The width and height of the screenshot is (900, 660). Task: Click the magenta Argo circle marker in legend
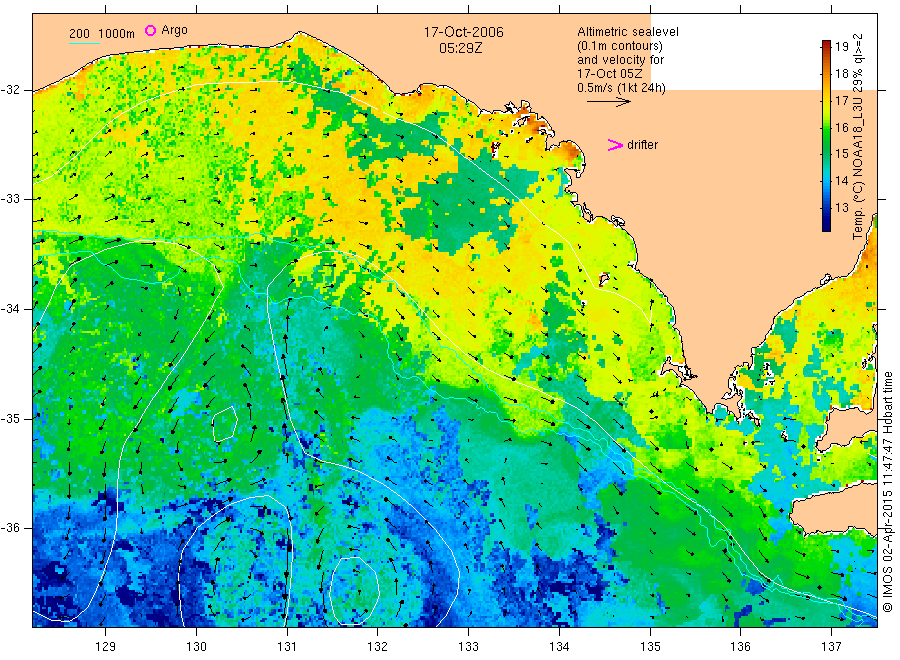click(x=150, y=30)
